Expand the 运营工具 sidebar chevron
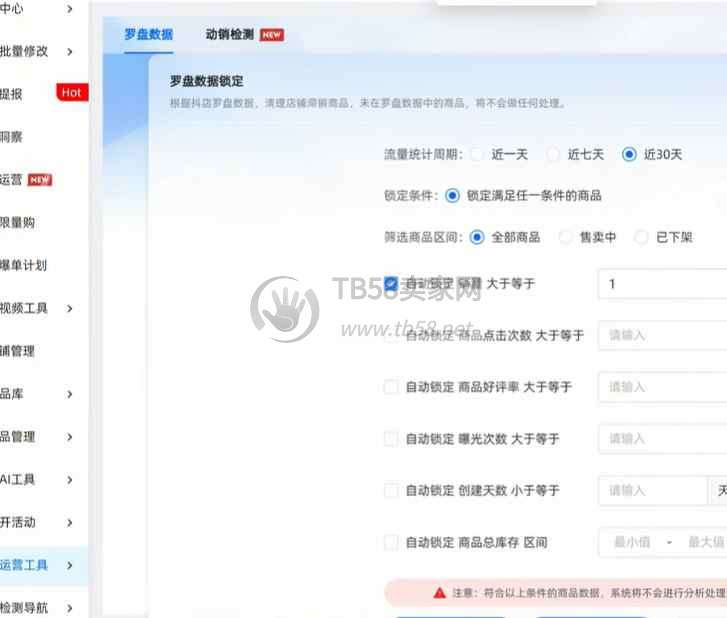The height and width of the screenshot is (618, 727). coord(70,565)
